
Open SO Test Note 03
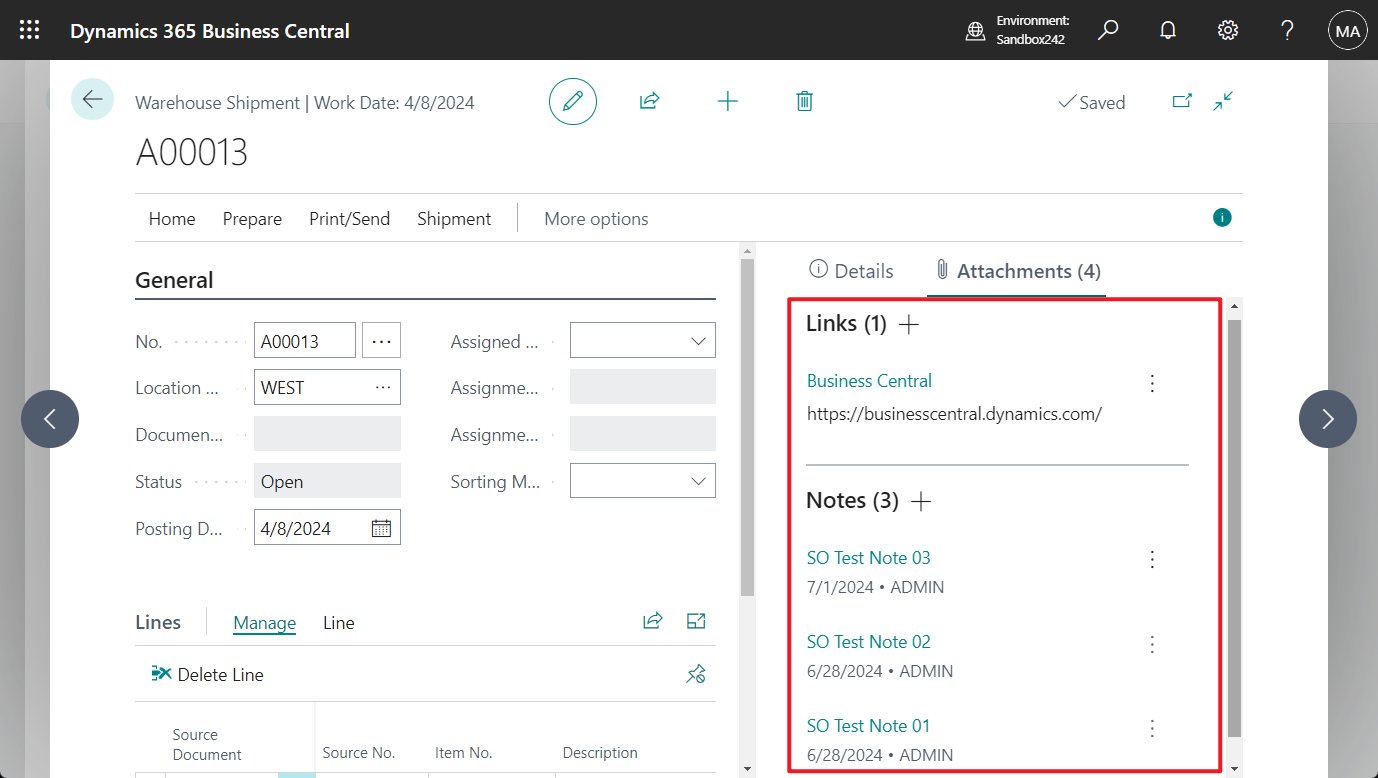coord(868,557)
